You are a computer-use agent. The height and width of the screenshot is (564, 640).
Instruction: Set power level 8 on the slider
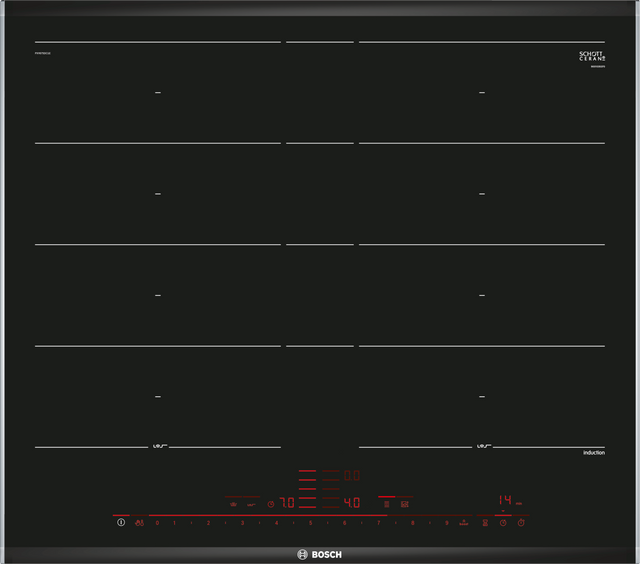coord(412,523)
